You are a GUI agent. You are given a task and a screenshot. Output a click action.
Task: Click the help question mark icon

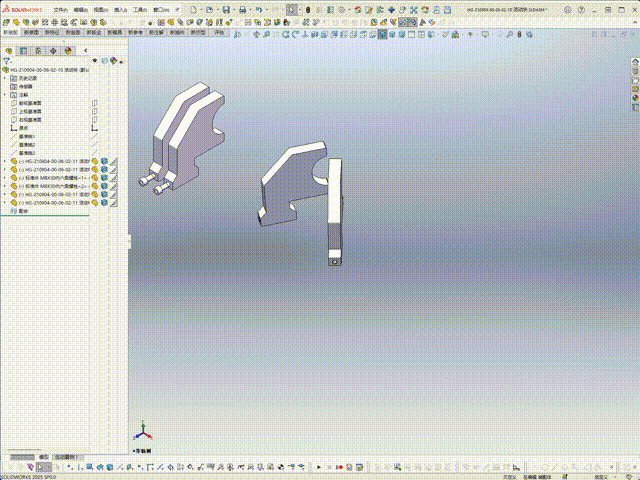click(581, 10)
